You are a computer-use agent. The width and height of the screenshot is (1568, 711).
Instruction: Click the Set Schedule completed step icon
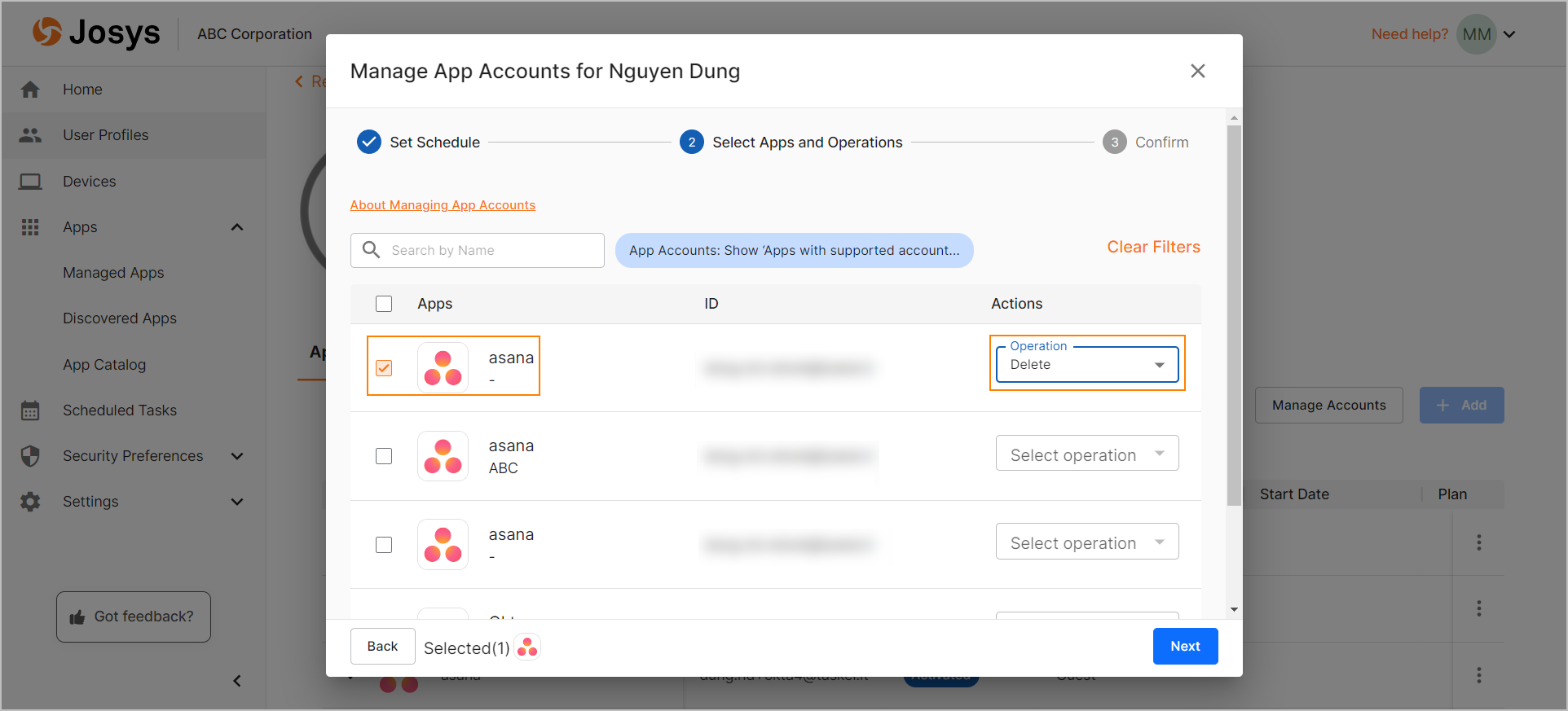pyautogui.click(x=369, y=142)
